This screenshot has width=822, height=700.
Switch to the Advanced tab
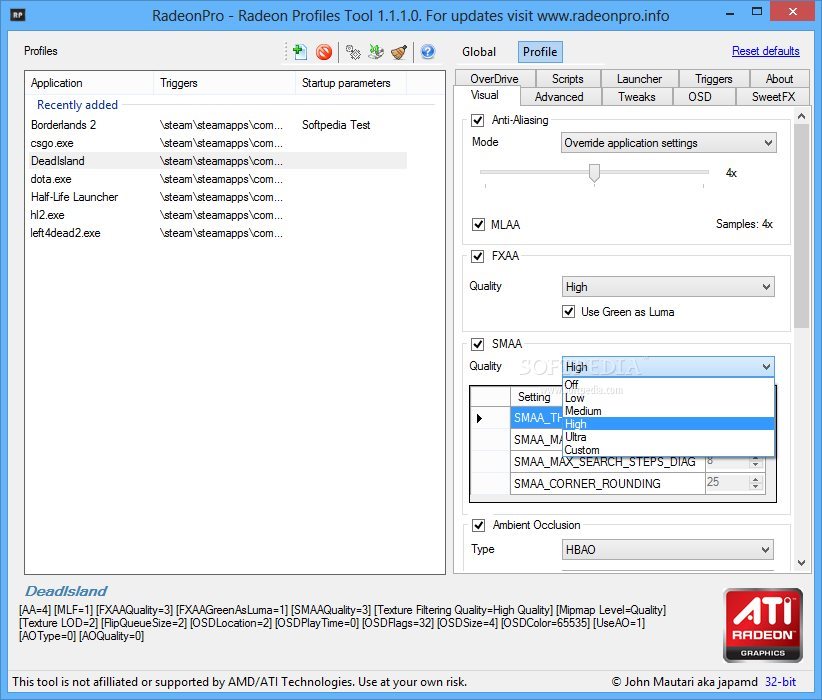coord(559,97)
